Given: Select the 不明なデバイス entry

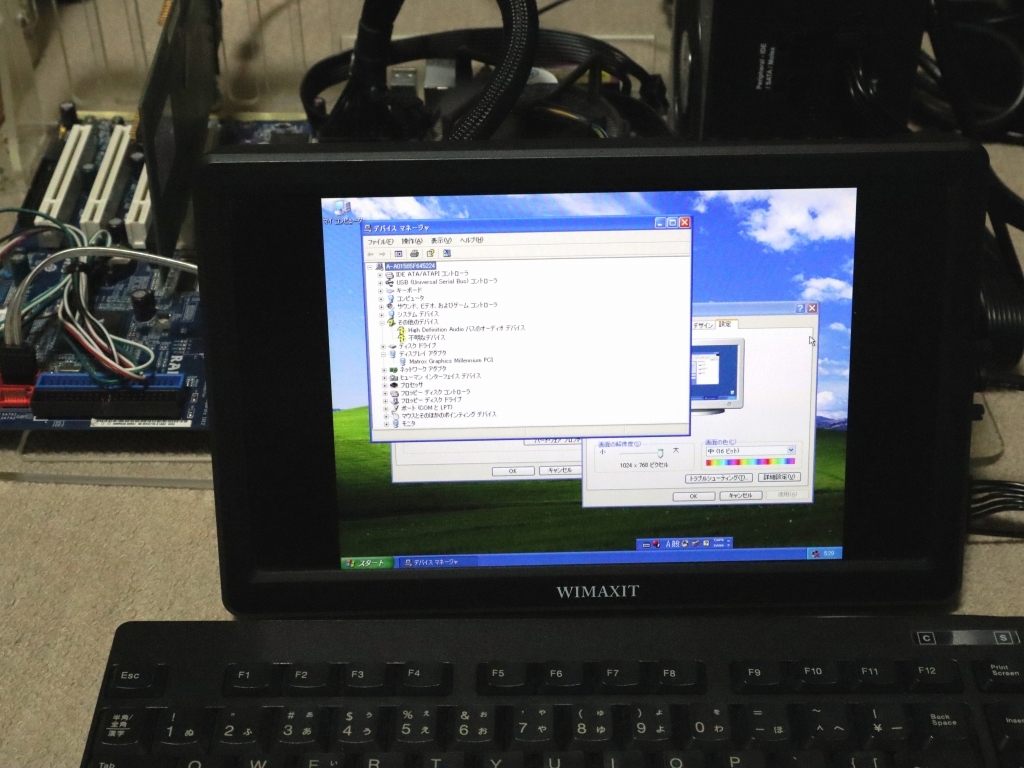Looking at the screenshot, I should 427,338.
